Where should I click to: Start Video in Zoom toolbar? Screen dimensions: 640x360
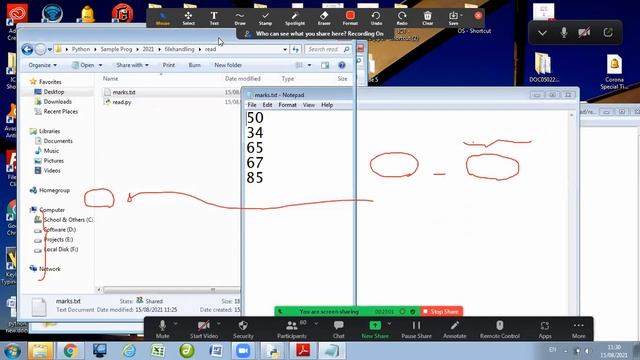(x=204, y=329)
